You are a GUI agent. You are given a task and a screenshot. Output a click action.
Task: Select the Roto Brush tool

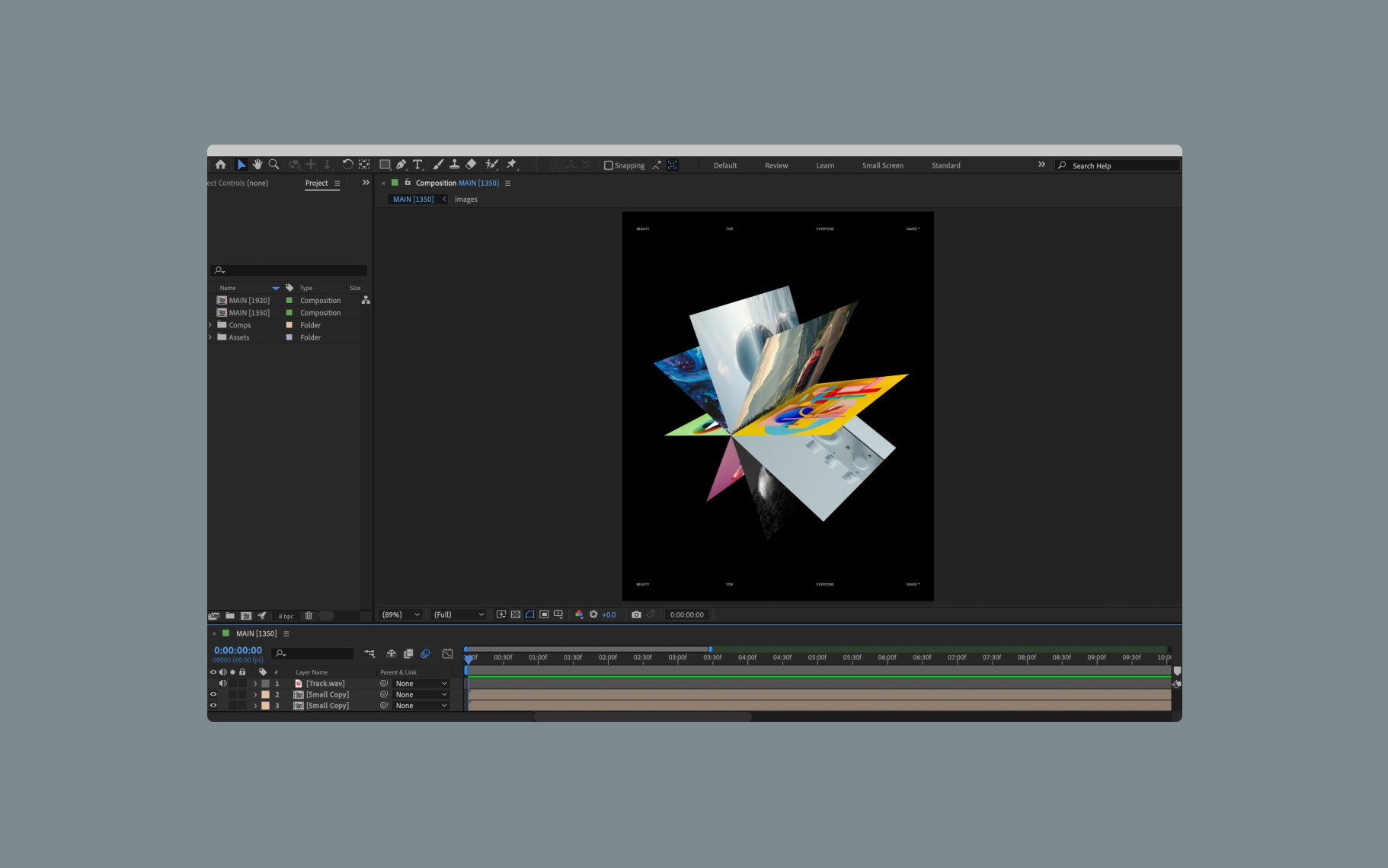492,164
